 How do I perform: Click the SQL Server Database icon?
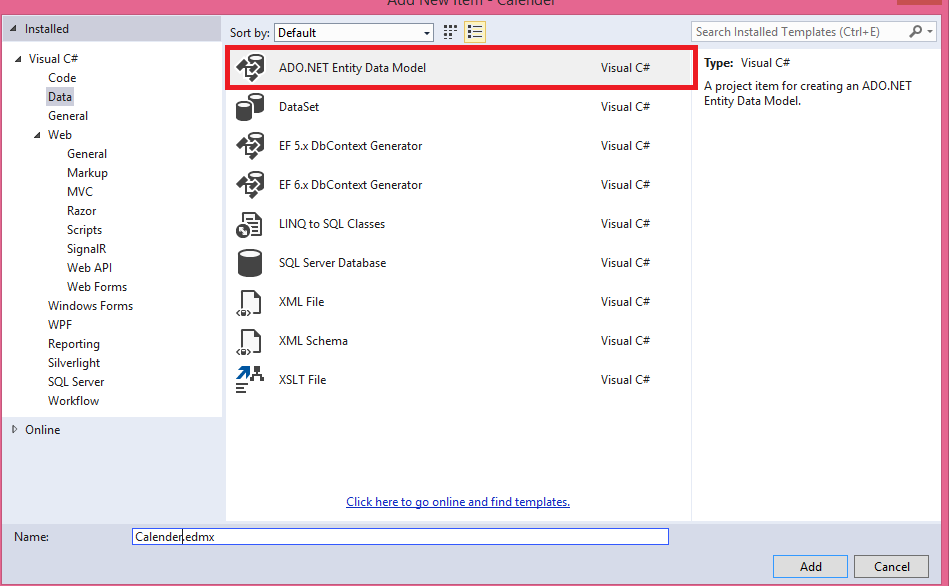coord(249,263)
